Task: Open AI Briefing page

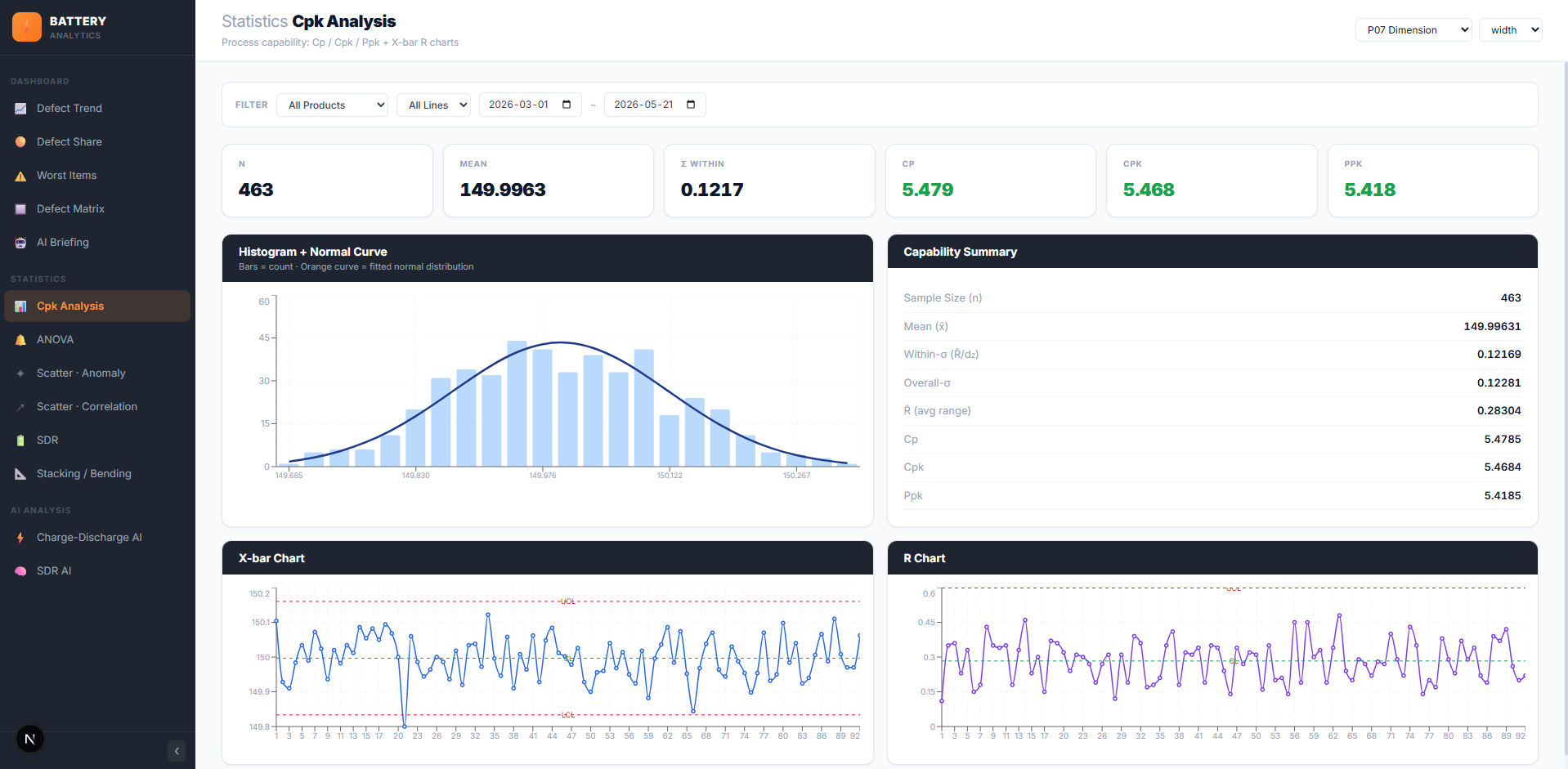Action: coord(97,243)
